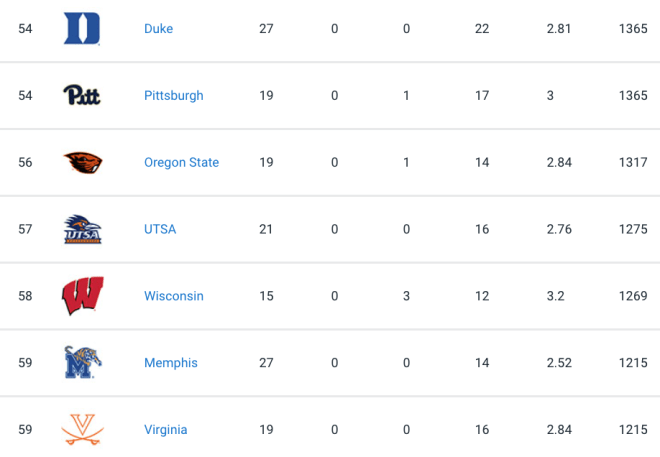This screenshot has height=457, width=660.
Task: Open the Memphis team link
Action: (x=170, y=363)
